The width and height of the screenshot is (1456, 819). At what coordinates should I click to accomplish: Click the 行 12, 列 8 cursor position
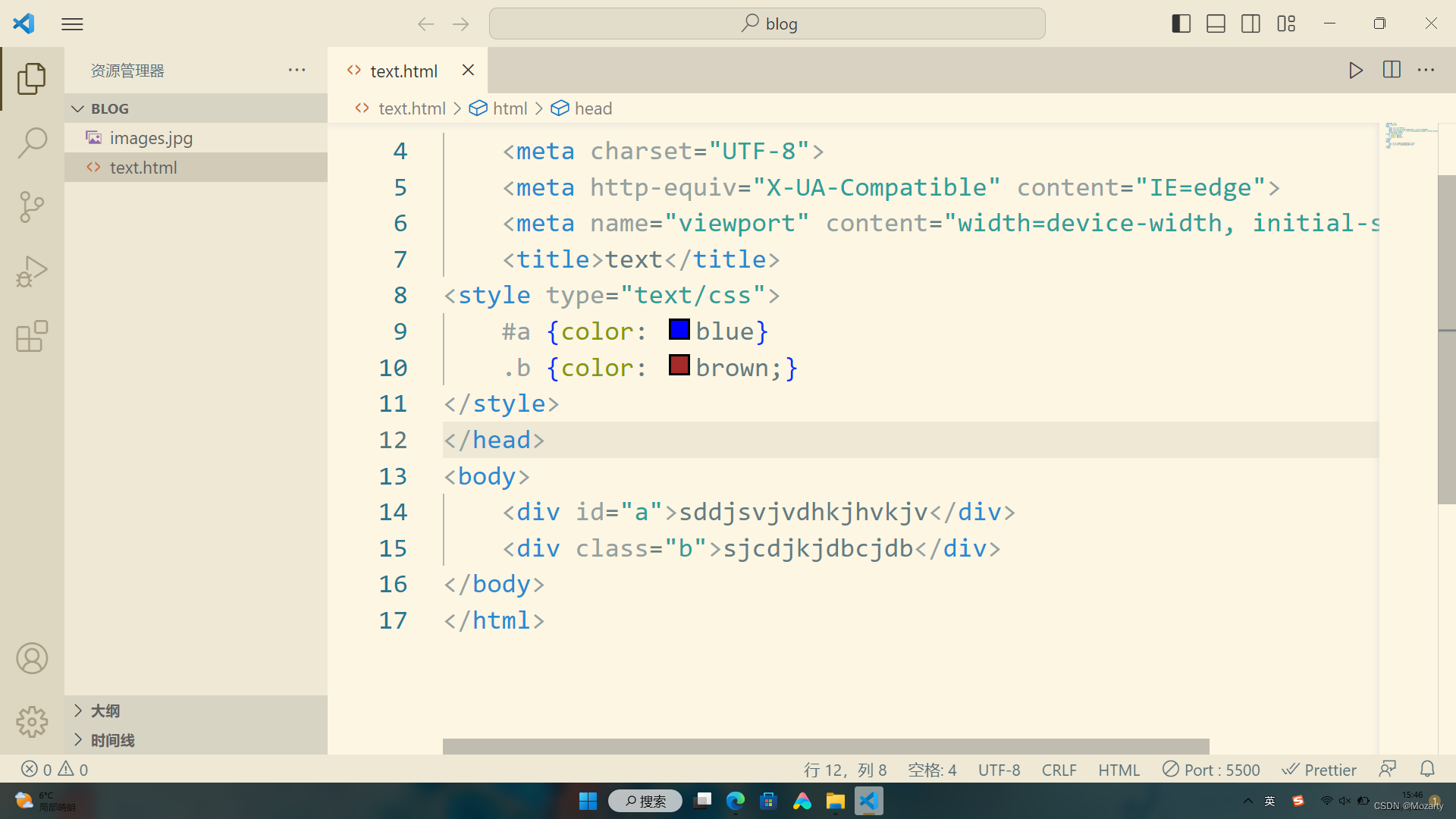click(845, 770)
